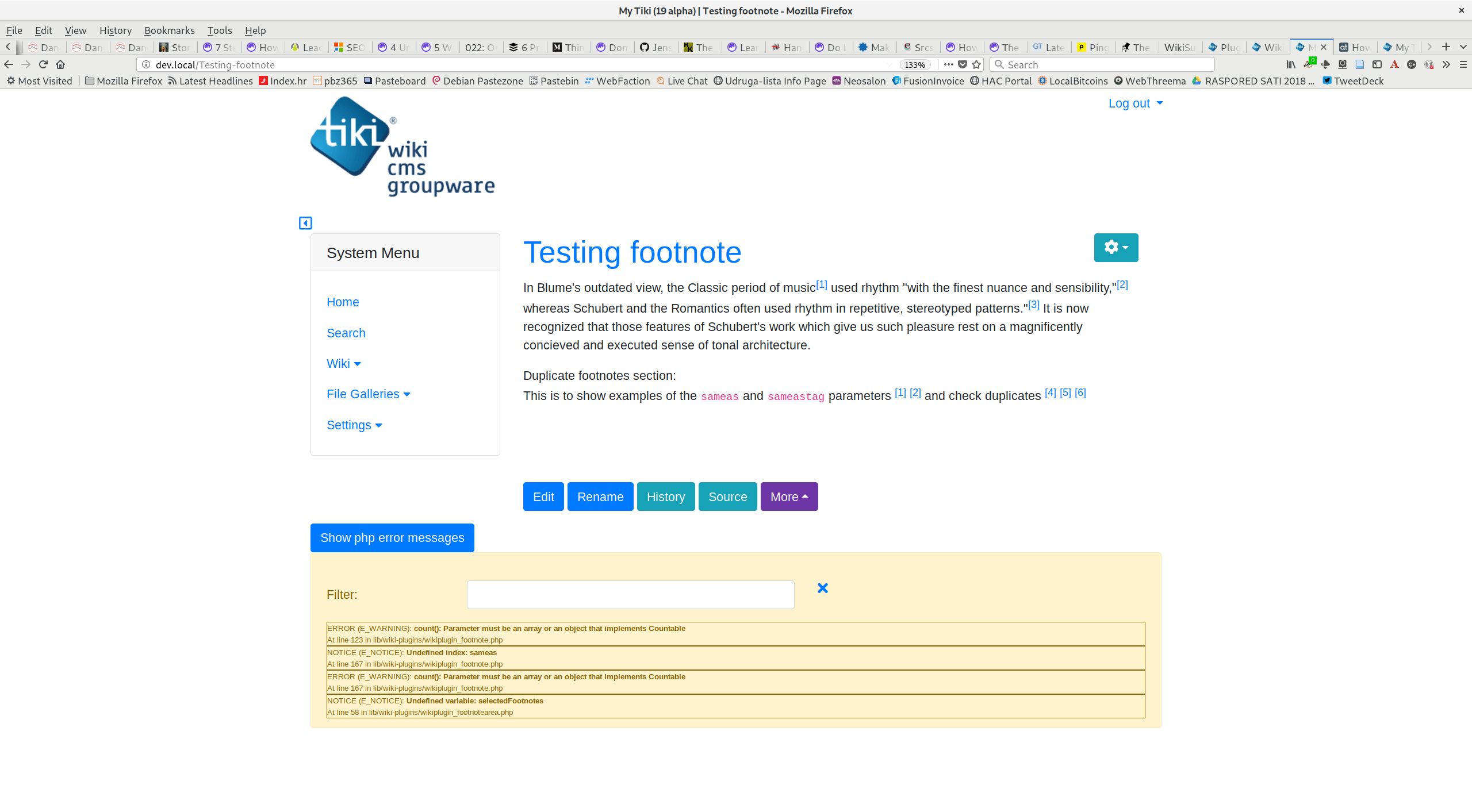This screenshot has width=1472, height=812.
Task: Expand the Wiki menu
Action: pos(344,363)
